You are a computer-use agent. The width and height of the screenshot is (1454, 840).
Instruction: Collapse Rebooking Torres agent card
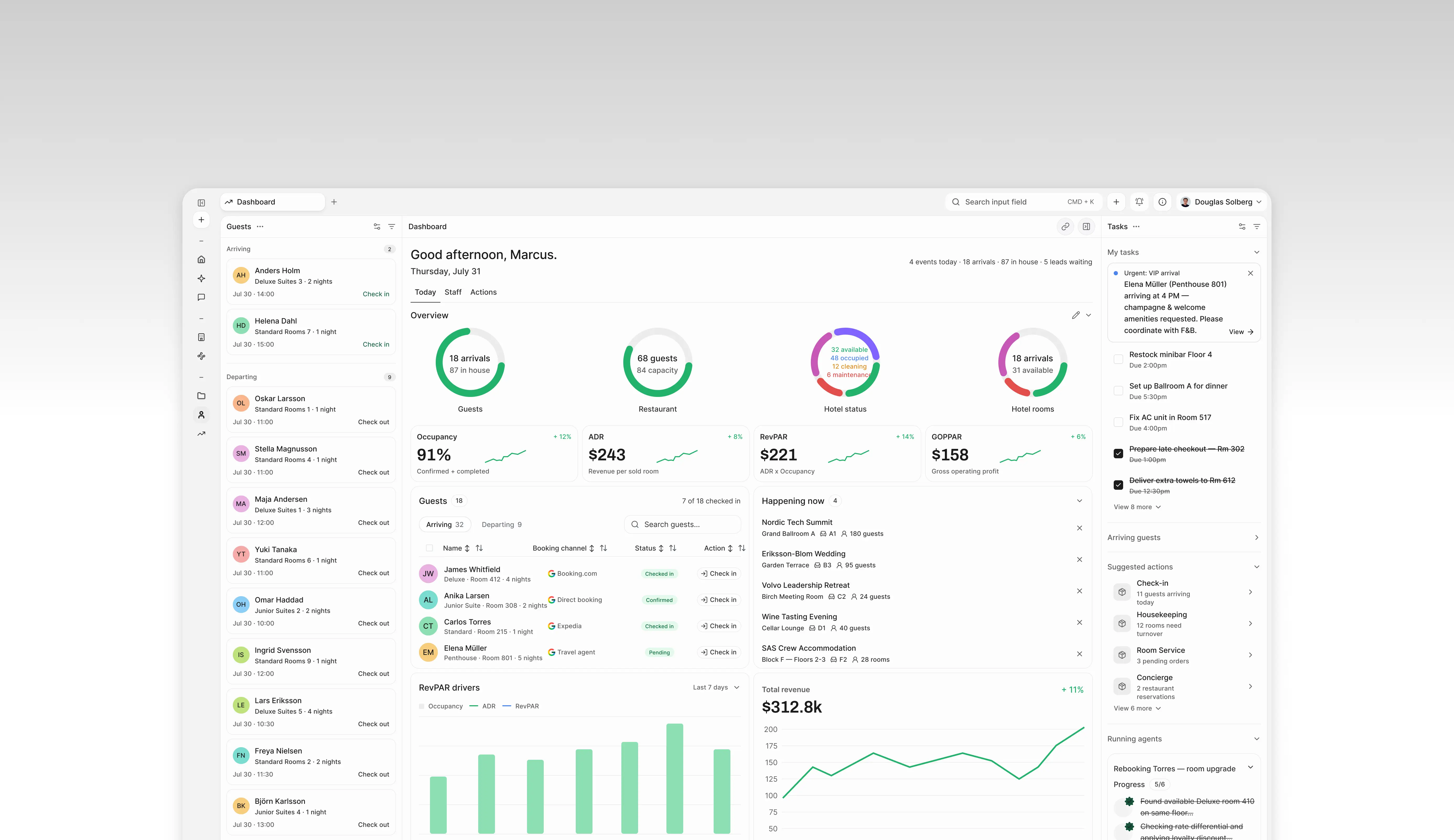click(x=1250, y=768)
